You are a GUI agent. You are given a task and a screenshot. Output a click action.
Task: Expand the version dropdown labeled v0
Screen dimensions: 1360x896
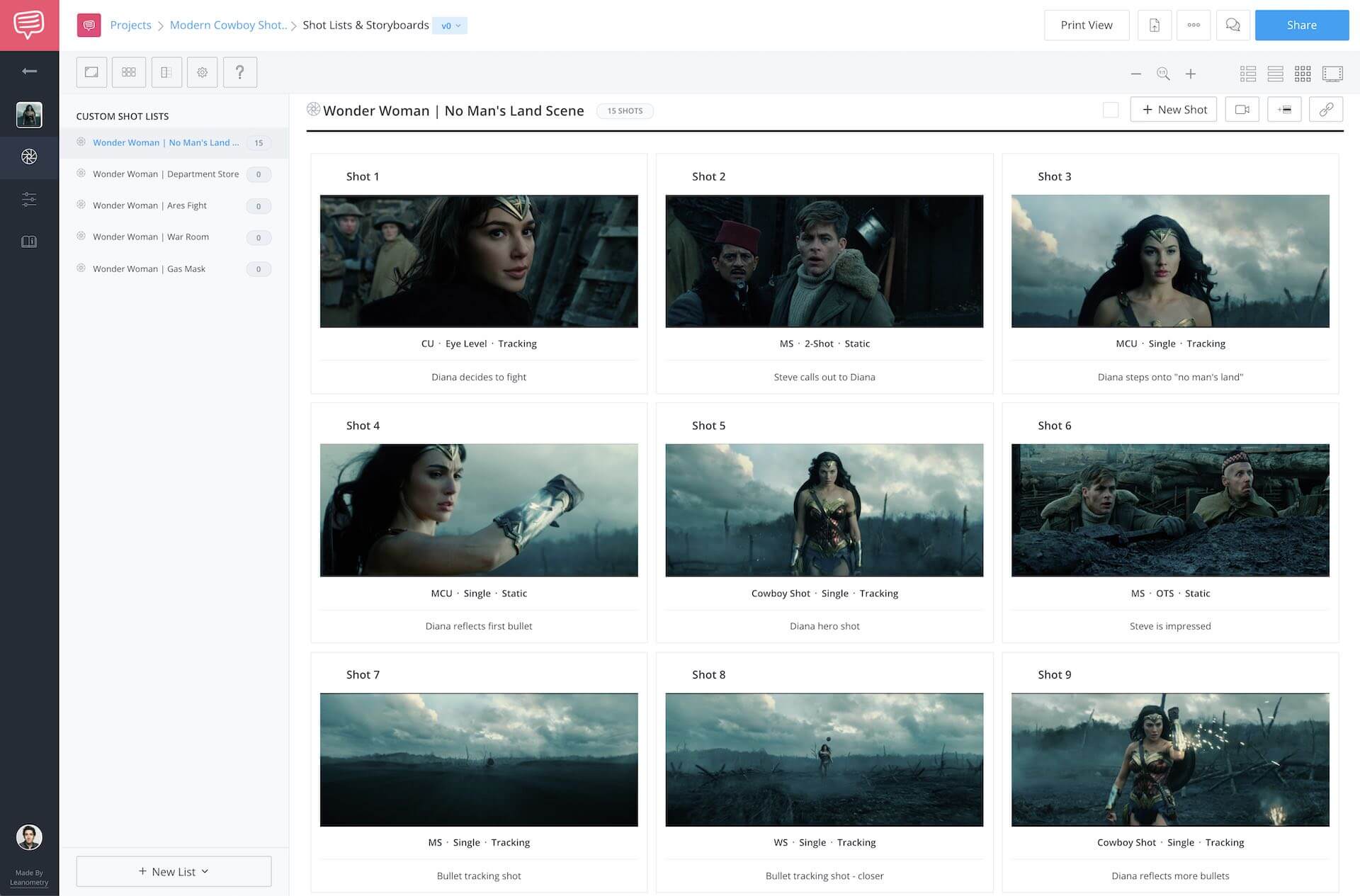[x=450, y=25]
